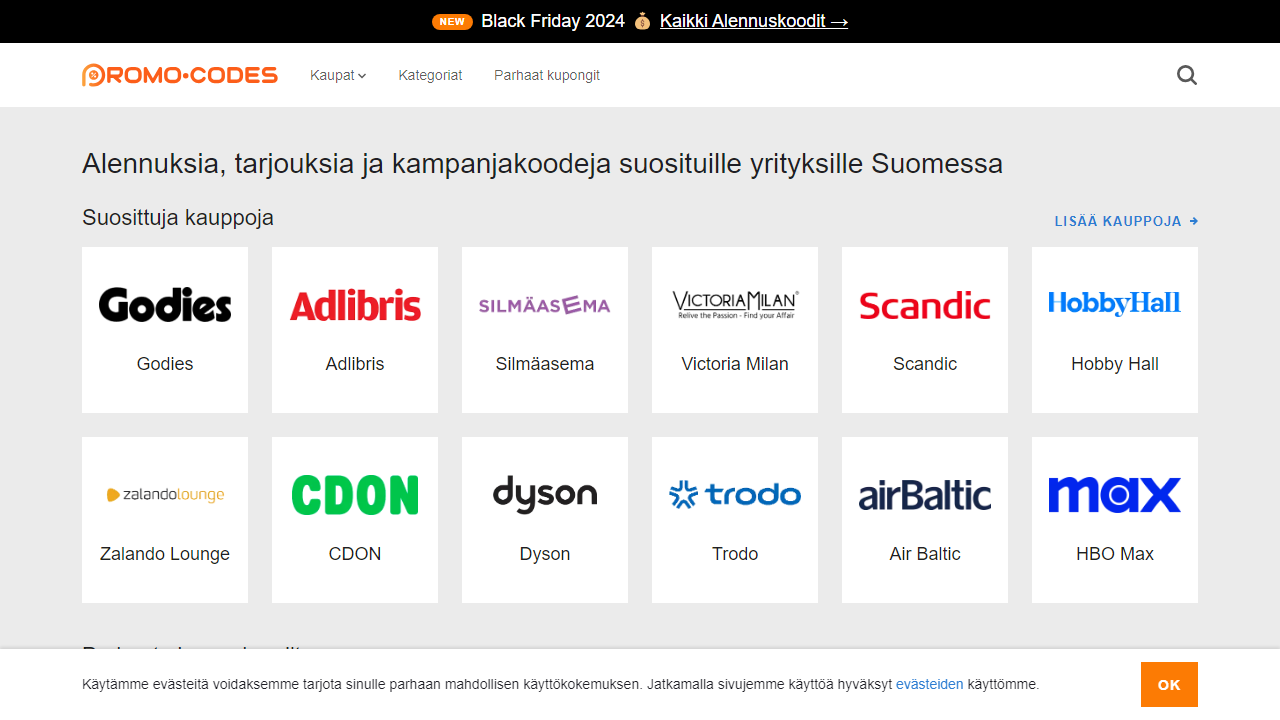Click the LISÄÄ KAUPPOJA link
1280x720 pixels.
click(x=1126, y=221)
